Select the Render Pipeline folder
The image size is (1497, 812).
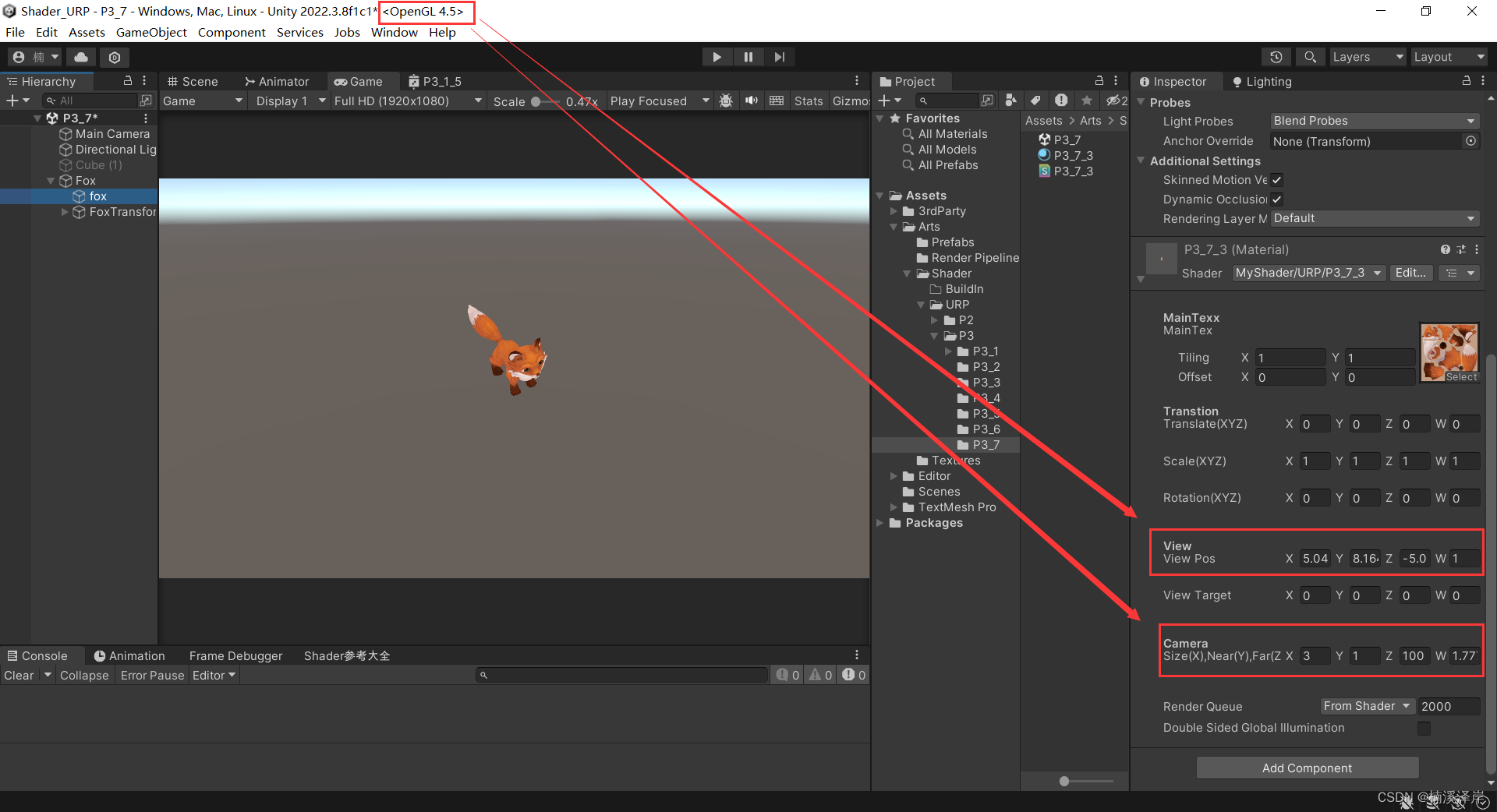pyautogui.click(x=968, y=257)
